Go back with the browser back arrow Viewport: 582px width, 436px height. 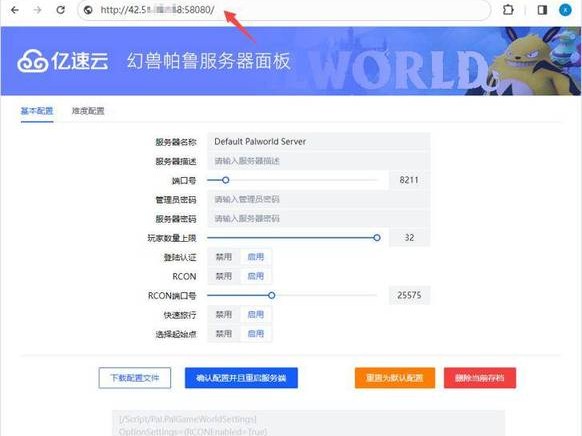click(x=15, y=10)
